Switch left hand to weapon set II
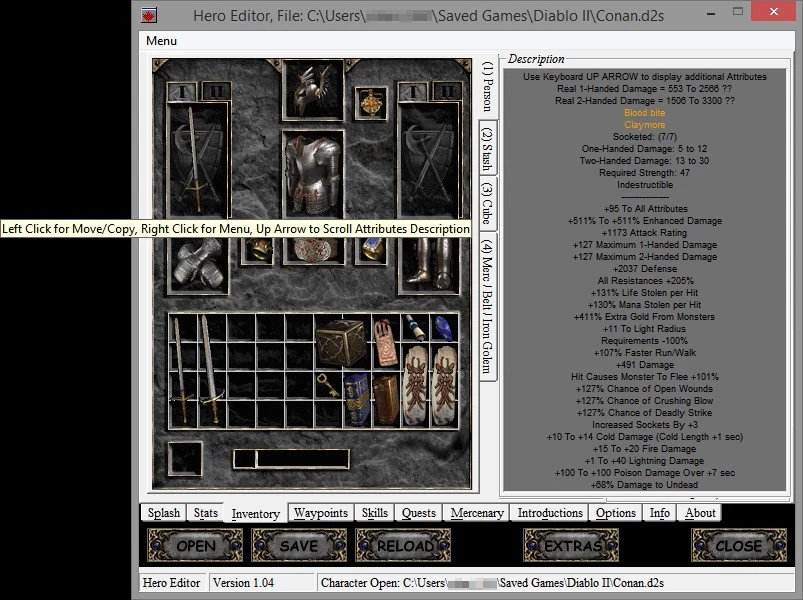Image resolution: width=803 pixels, height=600 pixels. 216,92
